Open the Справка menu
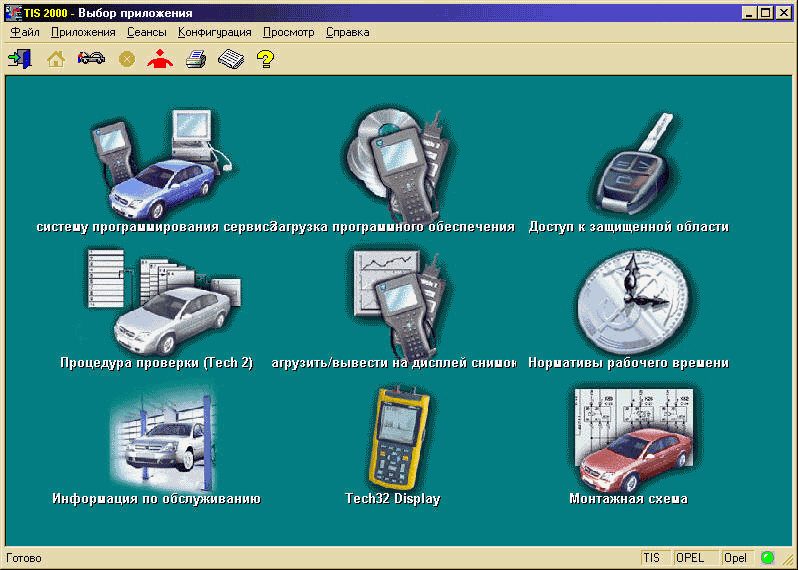This screenshot has width=798, height=570. tap(348, 32)
